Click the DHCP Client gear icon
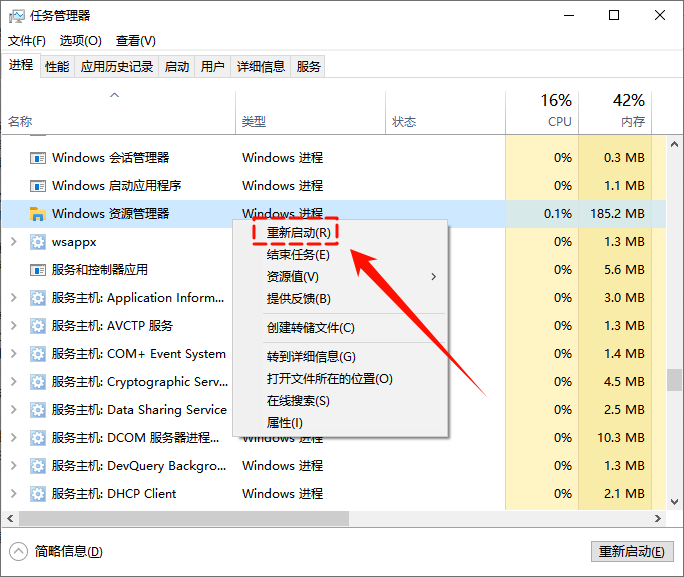This screenshot has height=577, width=684. 38,494
